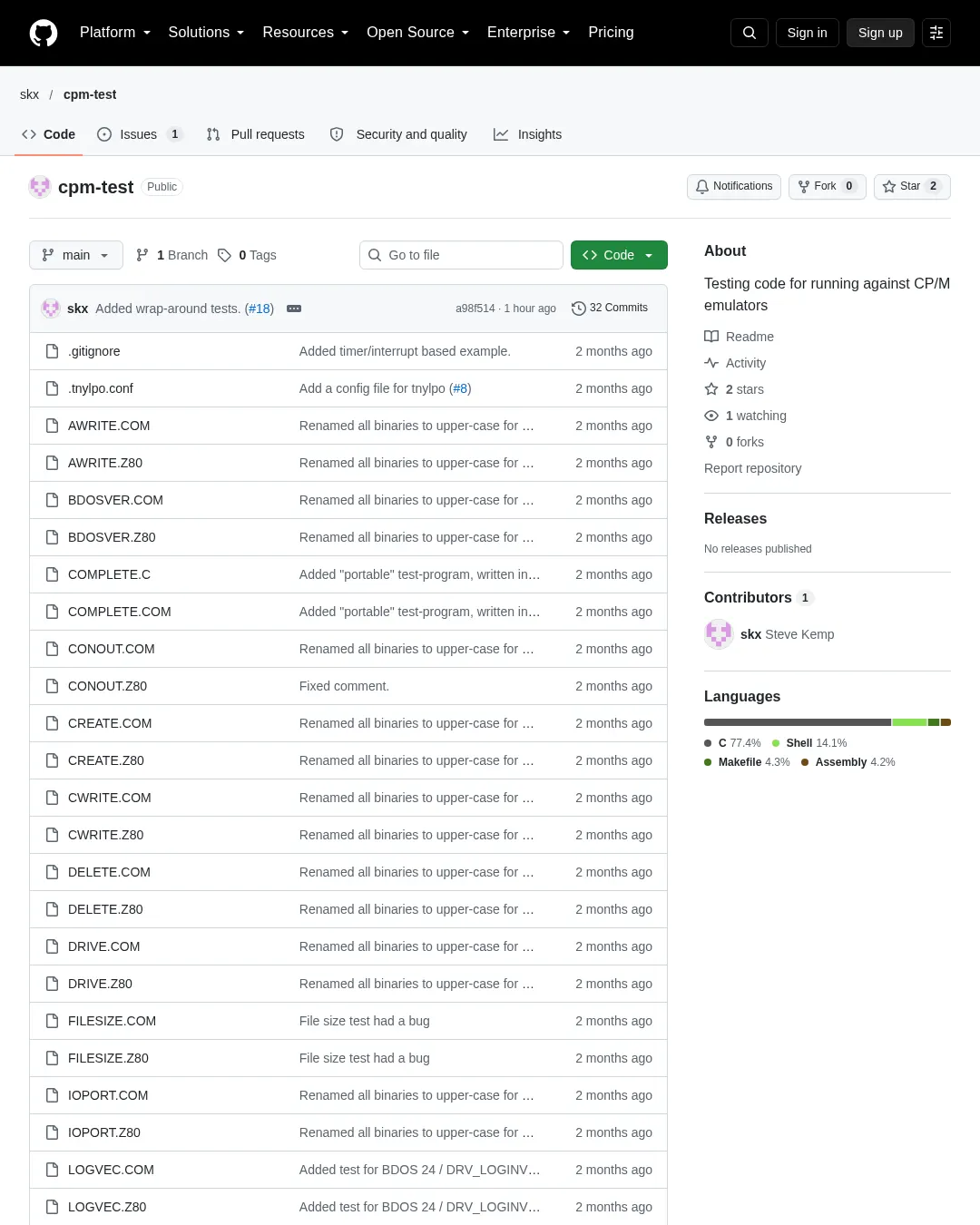
Task: Click the history clock icon by 32 Commits
Action: [579, 309]
